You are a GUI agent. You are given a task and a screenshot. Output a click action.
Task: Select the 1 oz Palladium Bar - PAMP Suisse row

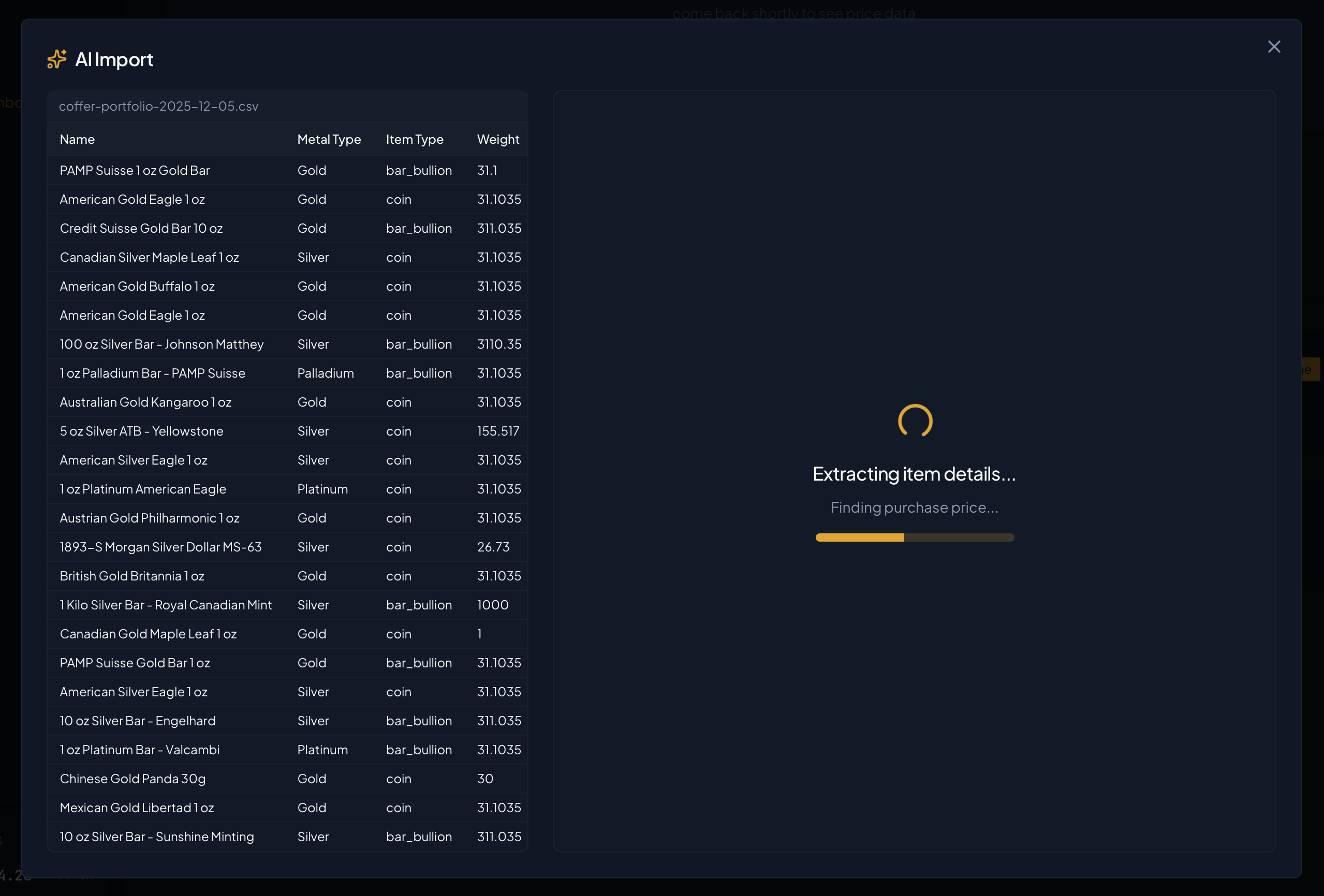coord(228,373)
